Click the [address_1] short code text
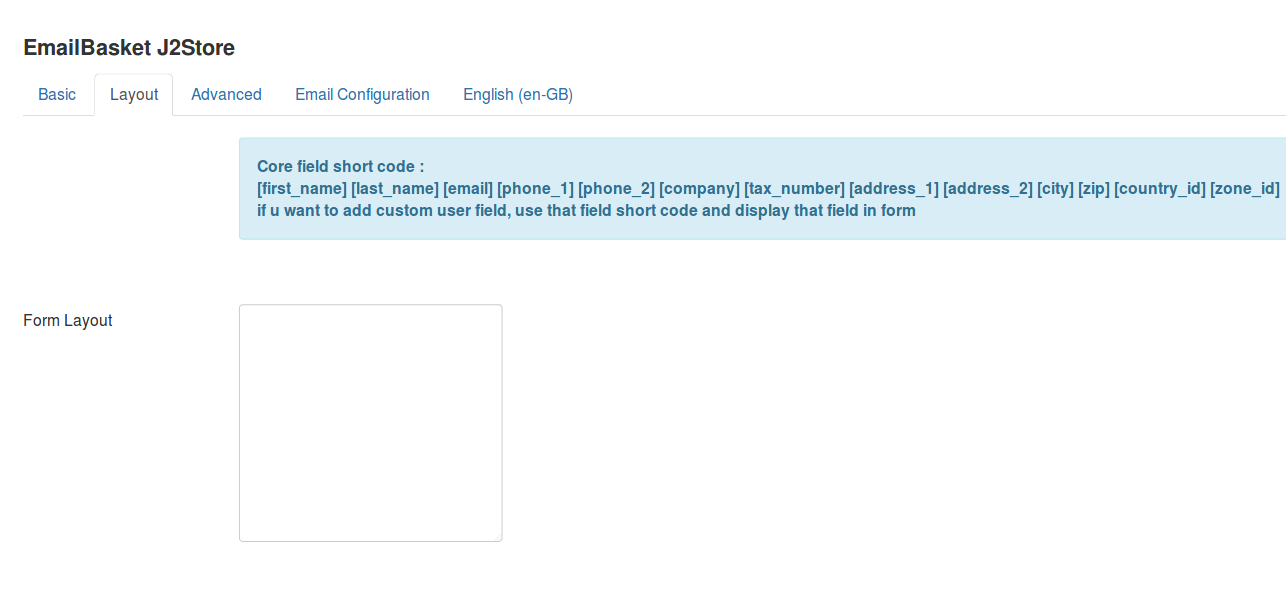Viewport: 1286px width, 596px height. click(894, 189)
